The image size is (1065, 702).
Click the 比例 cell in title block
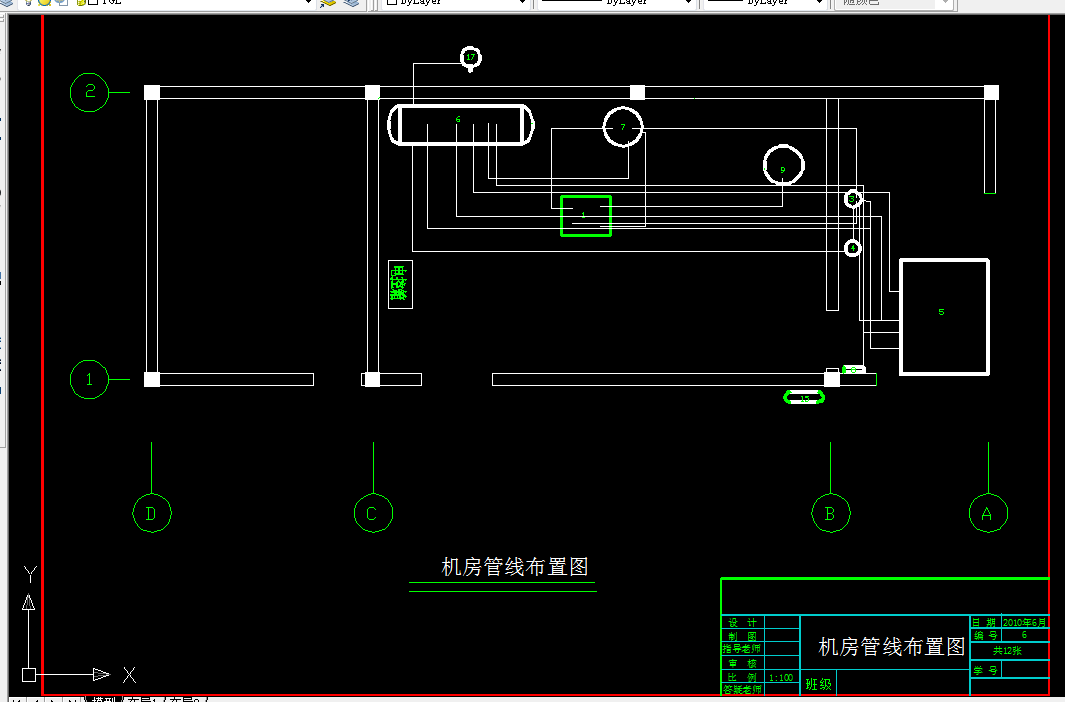pyautogui.click(x=743, y=677)
